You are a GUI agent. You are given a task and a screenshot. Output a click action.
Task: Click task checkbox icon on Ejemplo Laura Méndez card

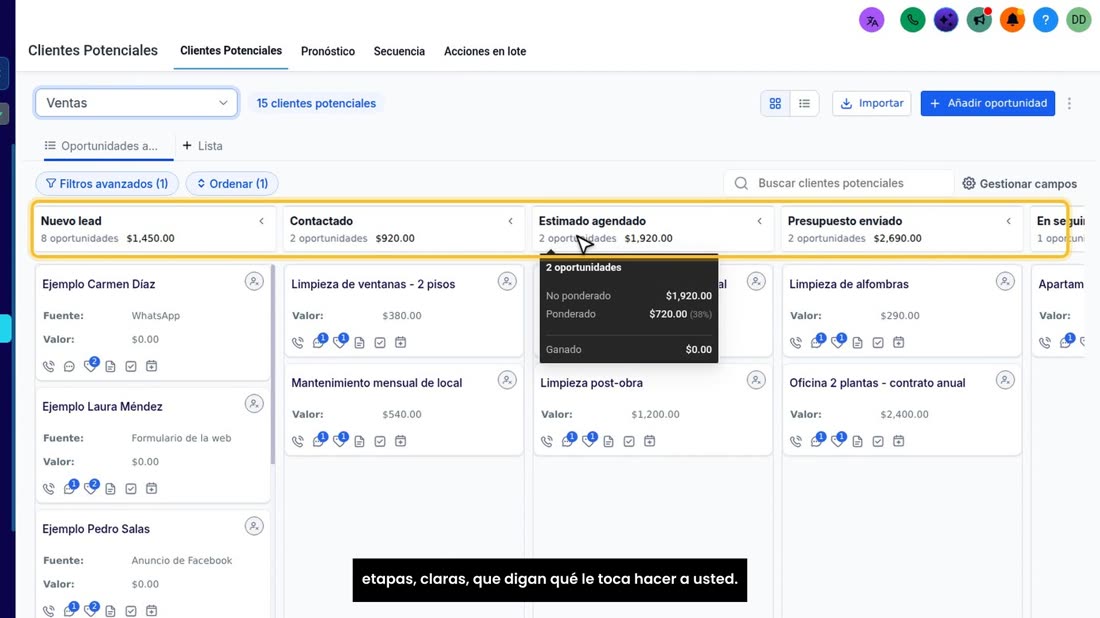130,488
